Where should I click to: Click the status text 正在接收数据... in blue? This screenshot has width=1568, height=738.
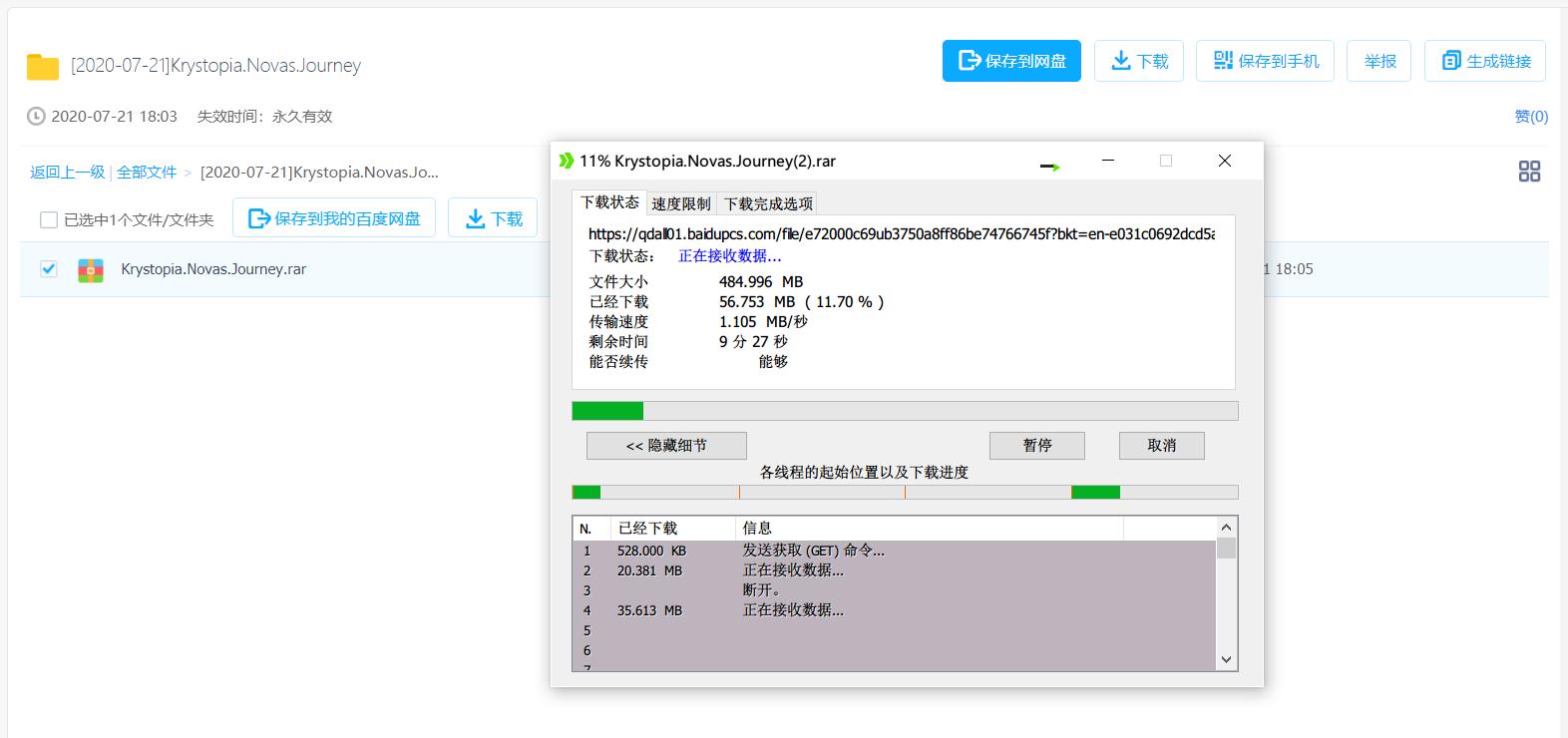[730, 256]
